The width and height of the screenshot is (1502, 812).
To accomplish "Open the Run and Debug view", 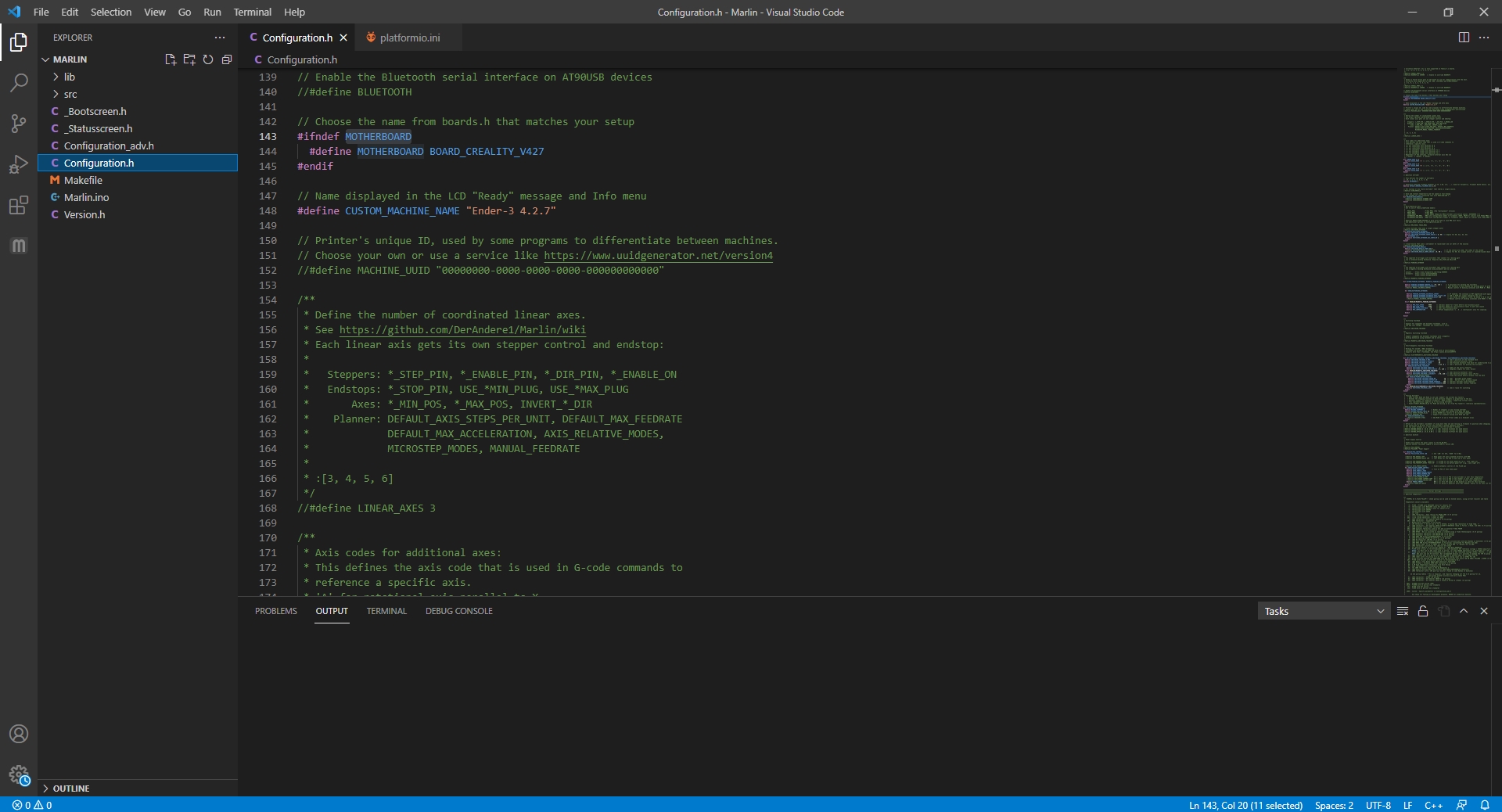I will (x=19, y=164).
